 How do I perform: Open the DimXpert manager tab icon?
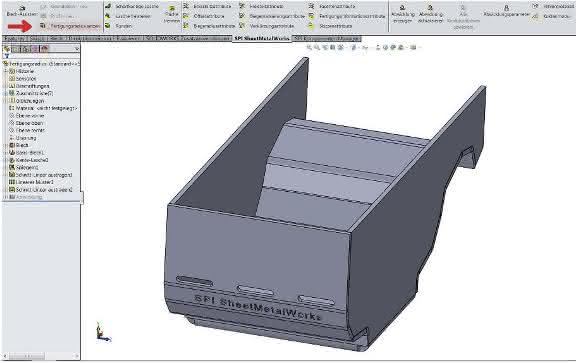(35, 49)
